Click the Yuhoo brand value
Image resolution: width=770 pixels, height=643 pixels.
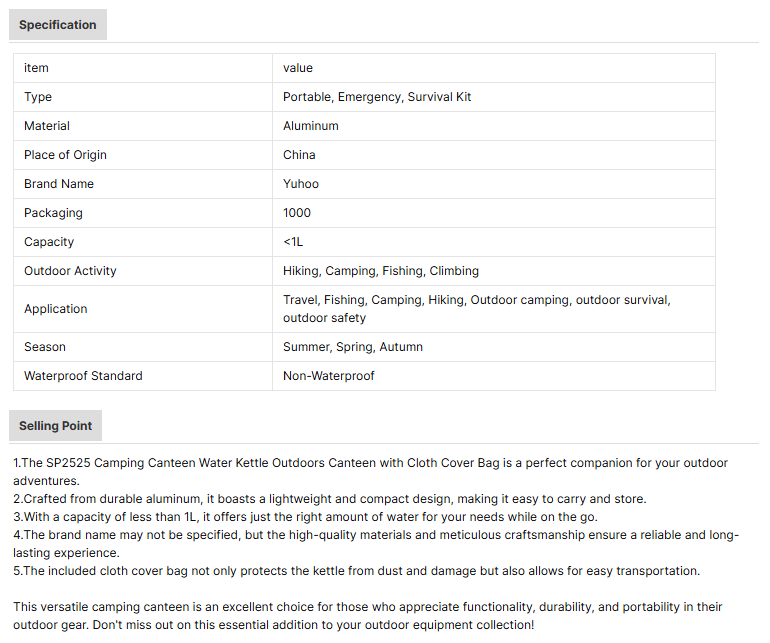tap(301, 184)
